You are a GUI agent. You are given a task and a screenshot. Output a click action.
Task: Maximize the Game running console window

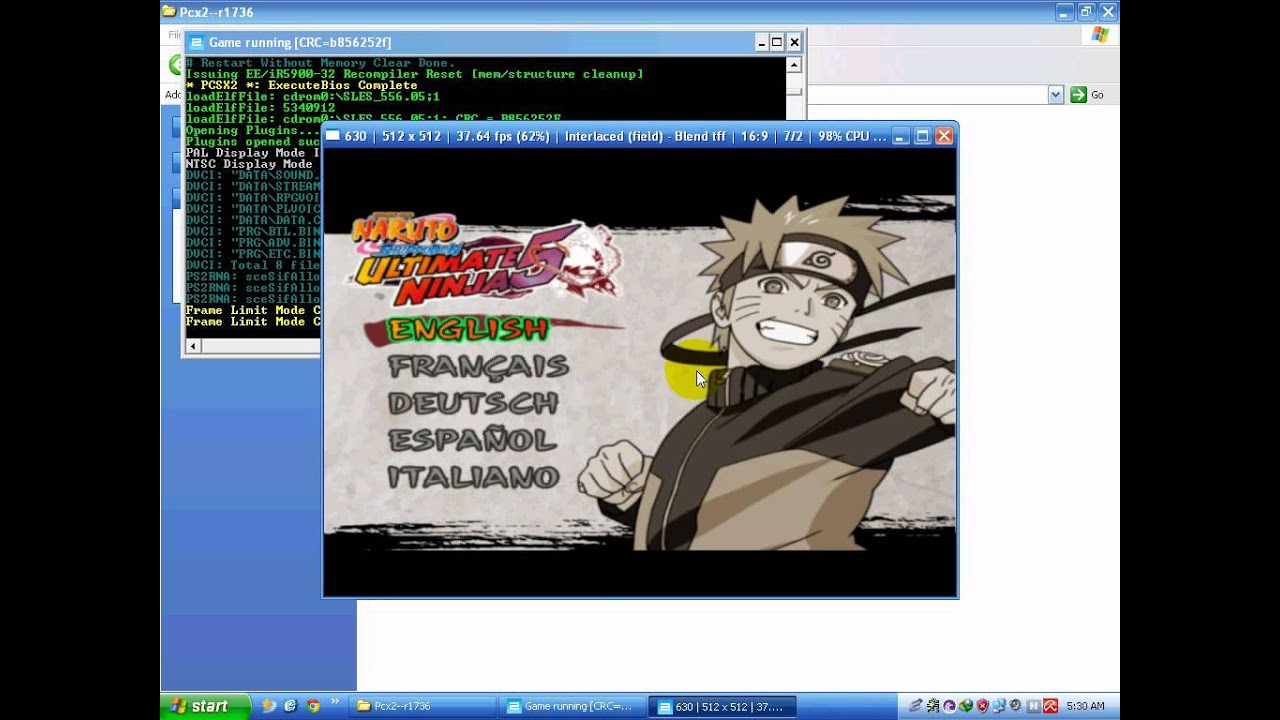click(x=777, y=42)
